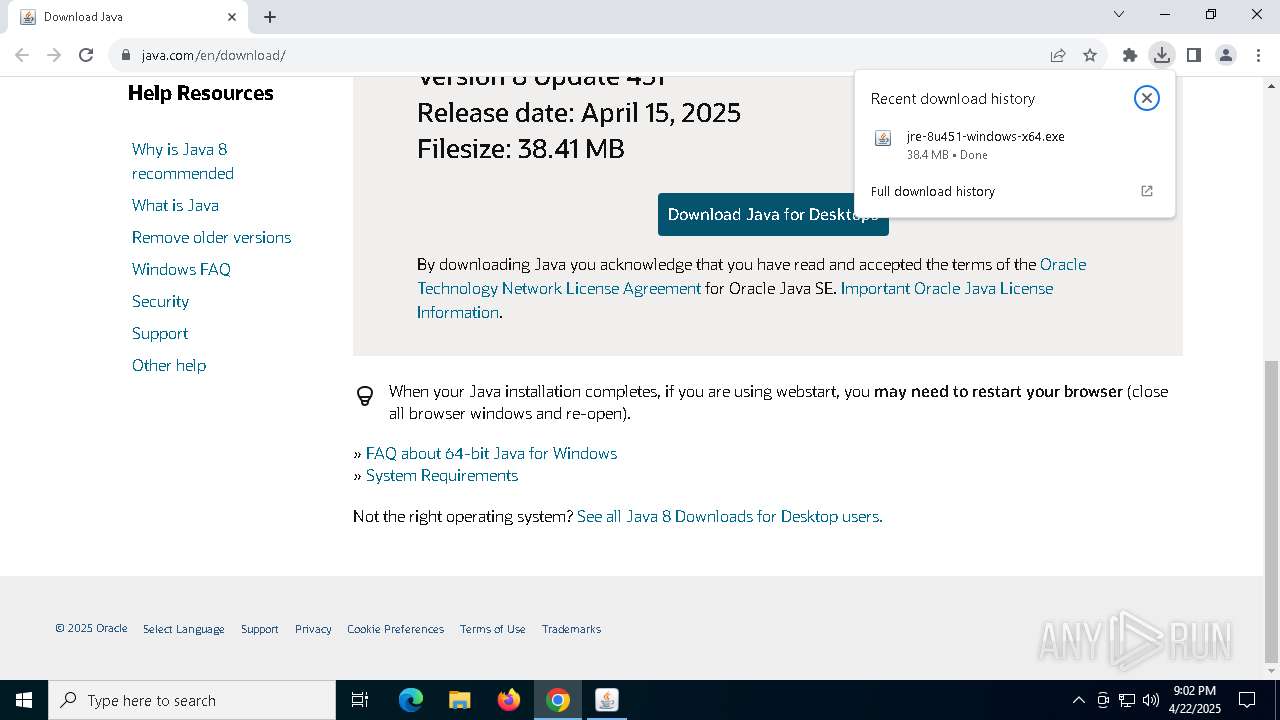The image size is (1280, 720).
Task: Reload the page
Action: [86, 55]
